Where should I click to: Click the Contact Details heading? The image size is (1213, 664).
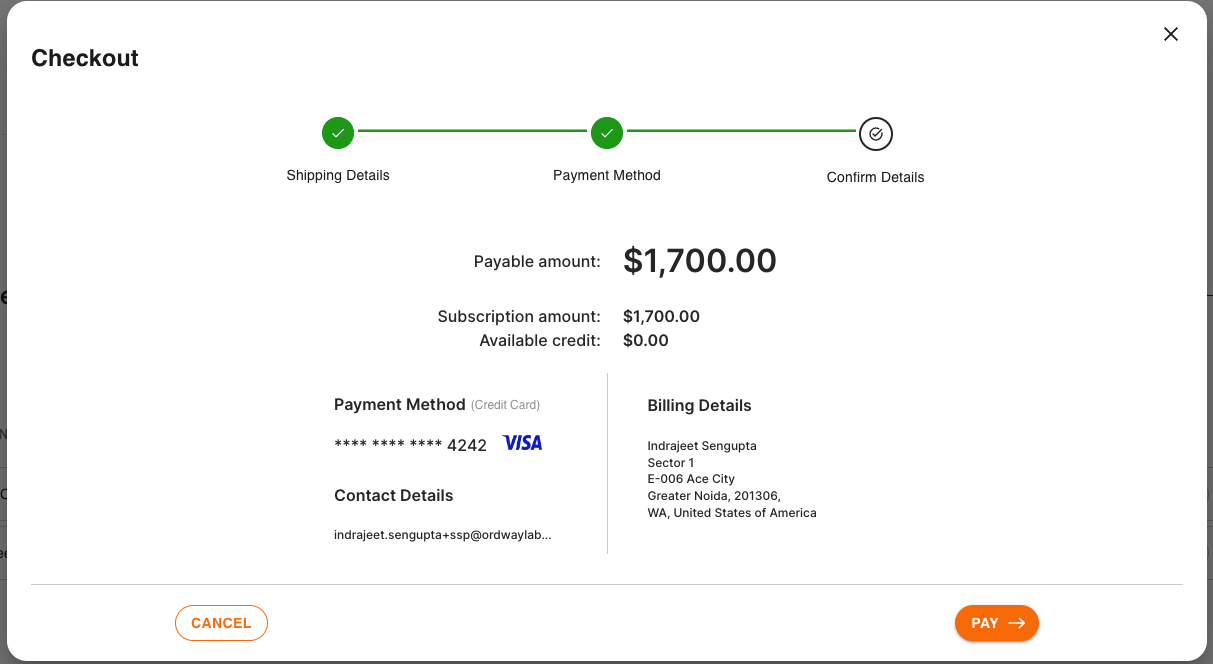click(393, 495)
